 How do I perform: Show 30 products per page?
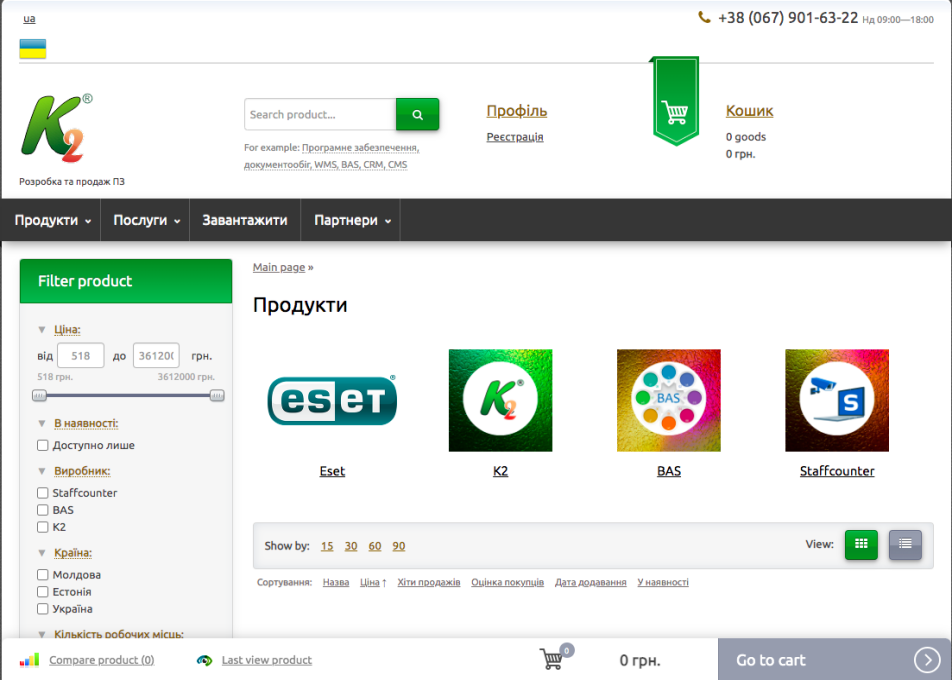pyautogui.click(x=351, y=546)
